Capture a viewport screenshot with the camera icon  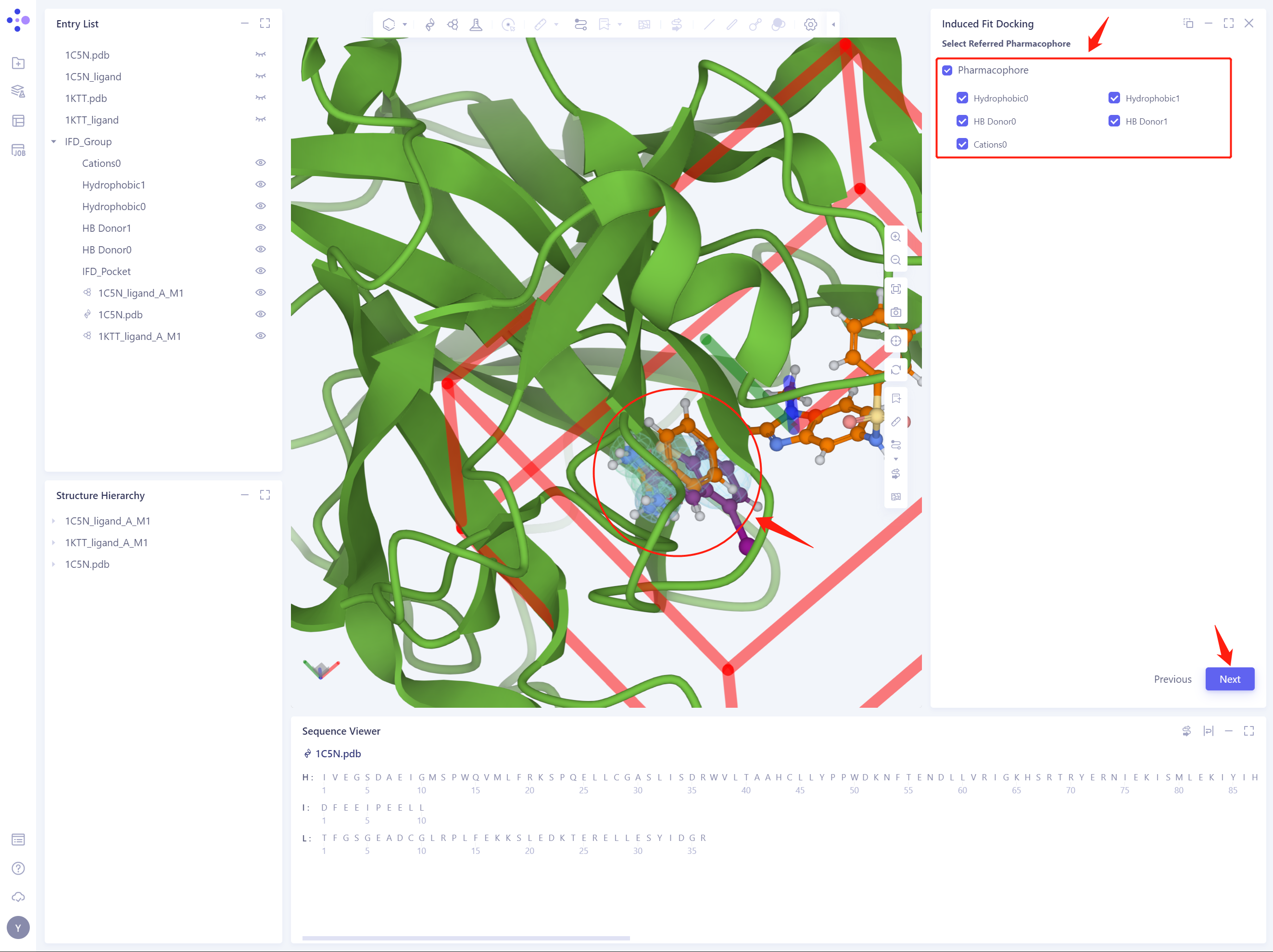pos(896,312)
